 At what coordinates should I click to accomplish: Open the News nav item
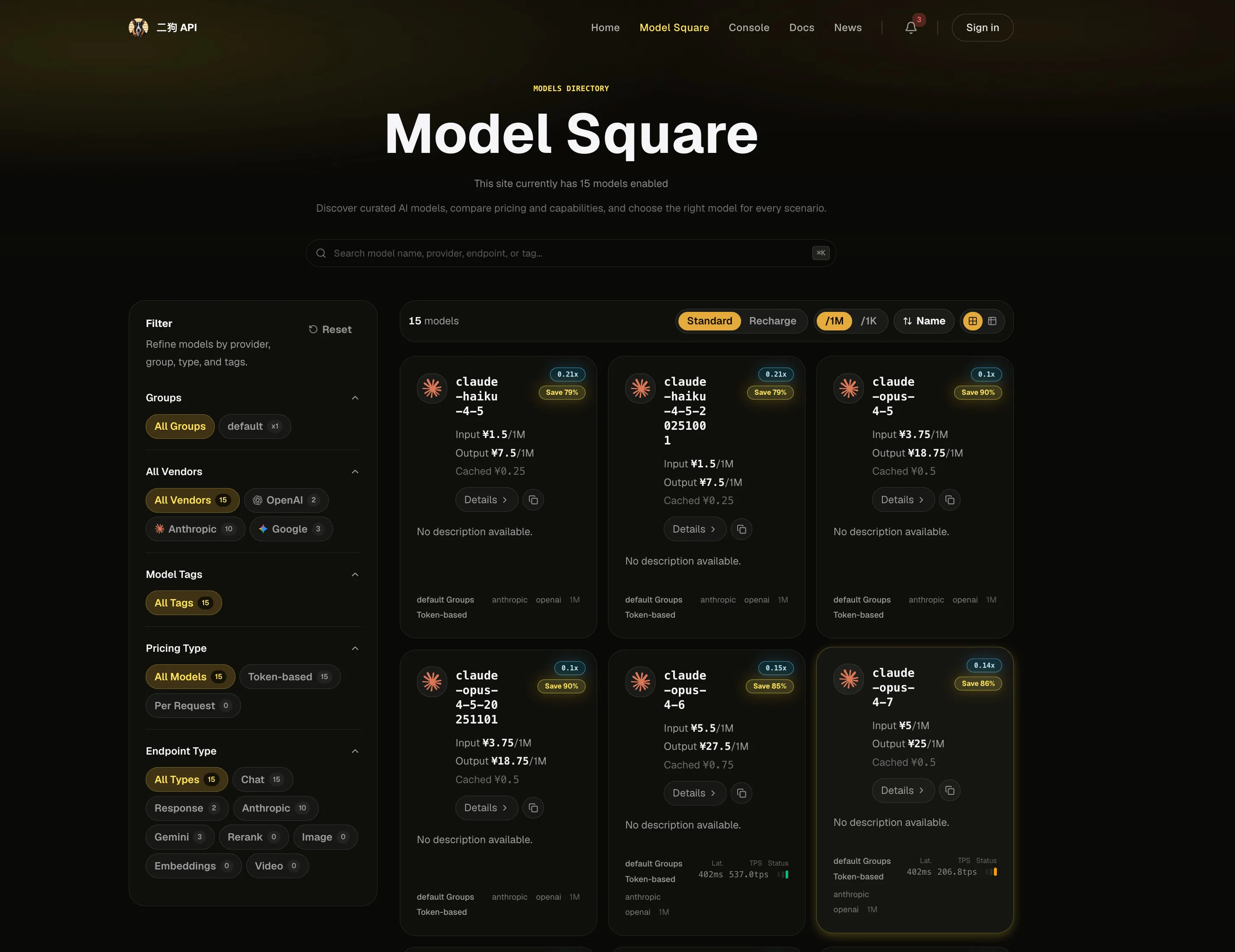(848, 27)
